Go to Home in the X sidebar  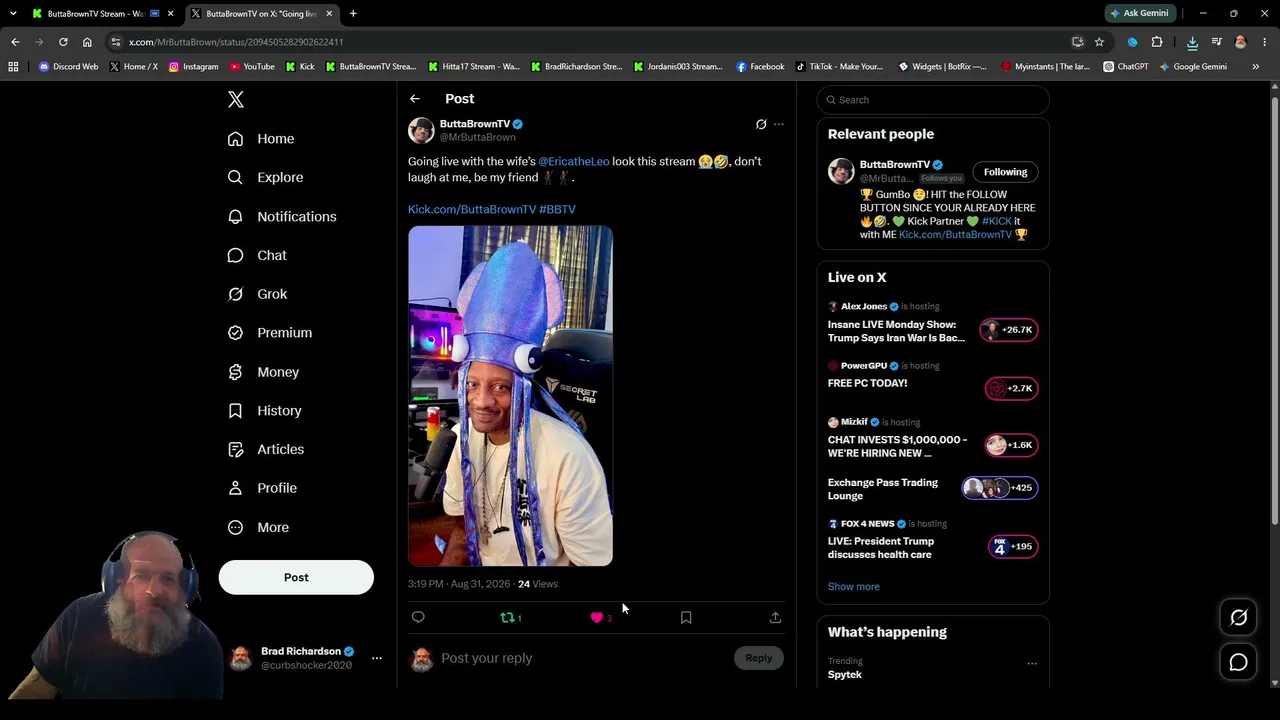click(x=261, y=139)
